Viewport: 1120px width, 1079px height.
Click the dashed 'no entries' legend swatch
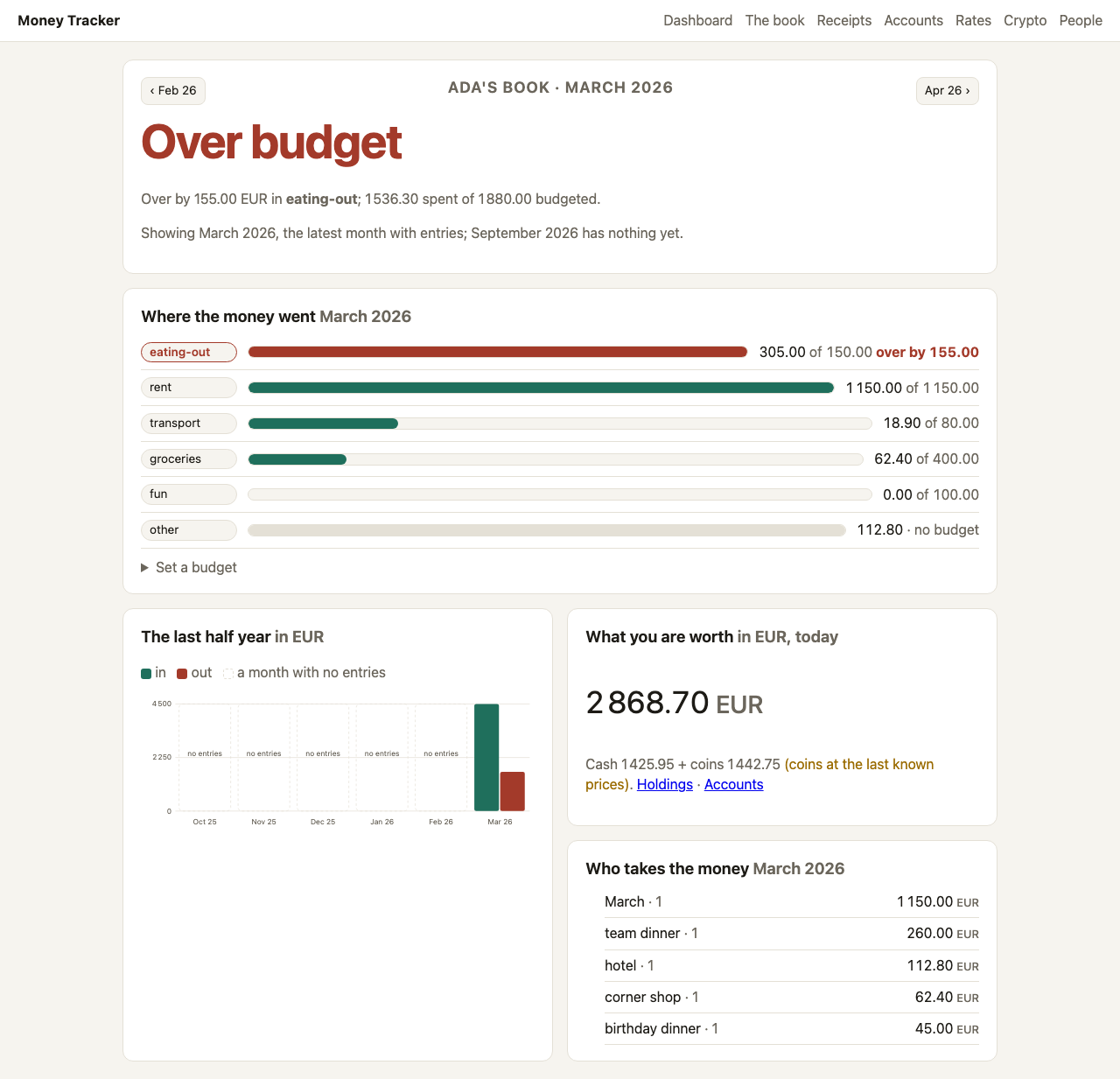228,674
